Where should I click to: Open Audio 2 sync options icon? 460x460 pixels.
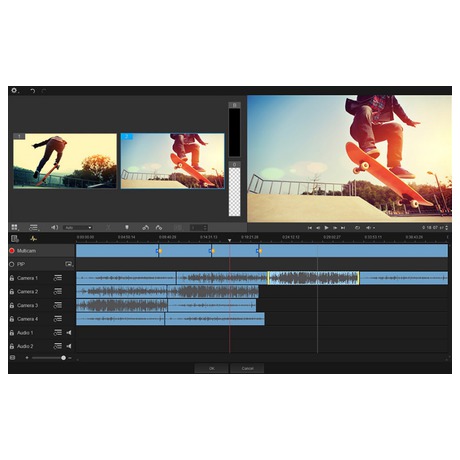coord(58,346)
